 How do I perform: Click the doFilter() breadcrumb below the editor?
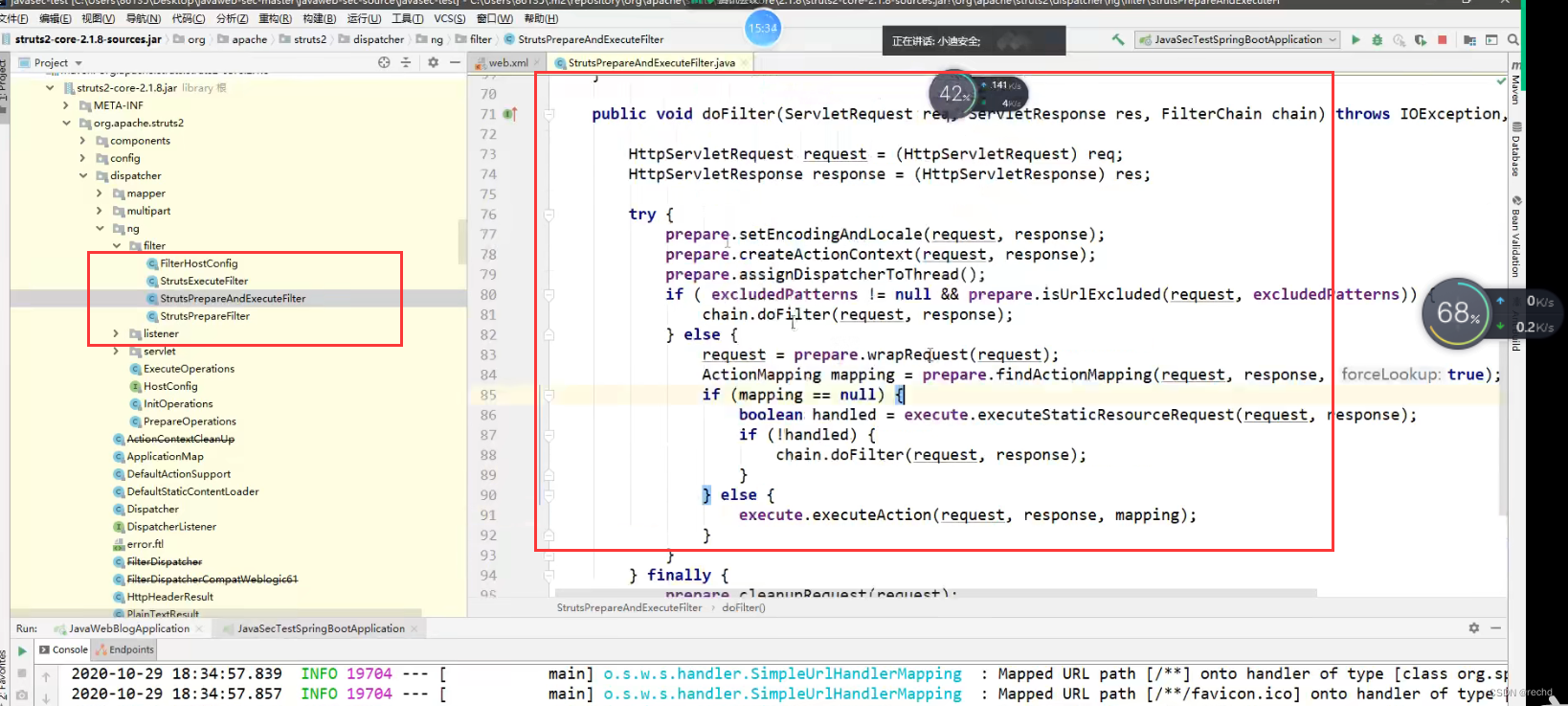coord(744,608)
